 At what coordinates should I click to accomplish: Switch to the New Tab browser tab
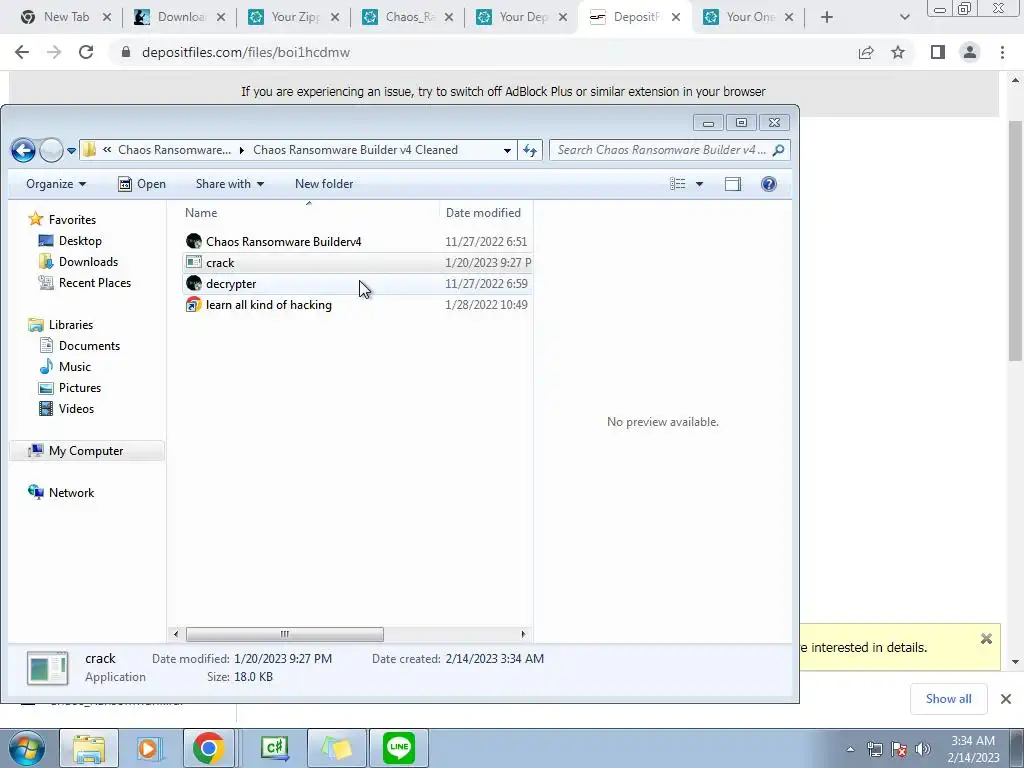(x=65, y=17)
